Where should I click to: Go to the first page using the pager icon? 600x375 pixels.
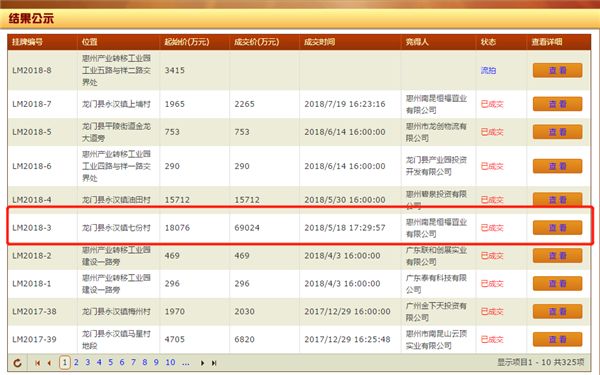[38, 363]
